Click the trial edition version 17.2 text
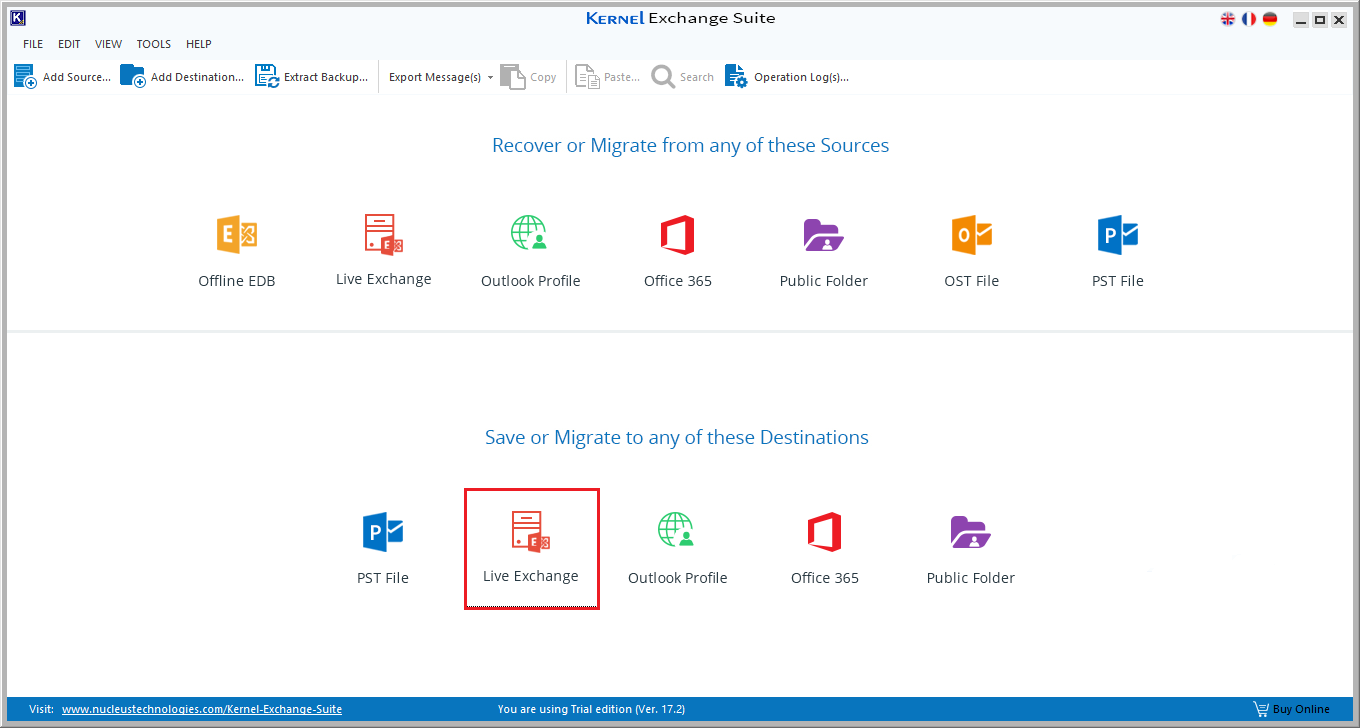Image resolution: width=1360 pixels, height=728 pixels. point(591,709)
